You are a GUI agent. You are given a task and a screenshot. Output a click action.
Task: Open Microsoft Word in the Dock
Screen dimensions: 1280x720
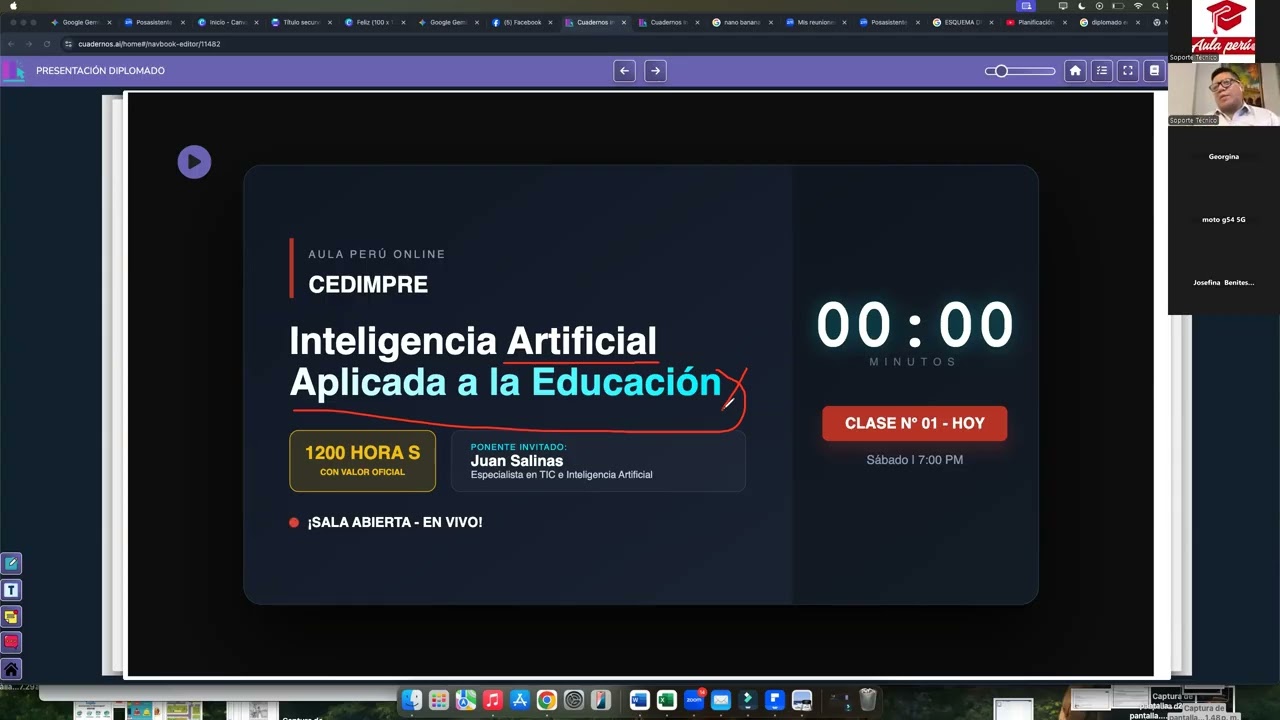click(x=640, y=701)
